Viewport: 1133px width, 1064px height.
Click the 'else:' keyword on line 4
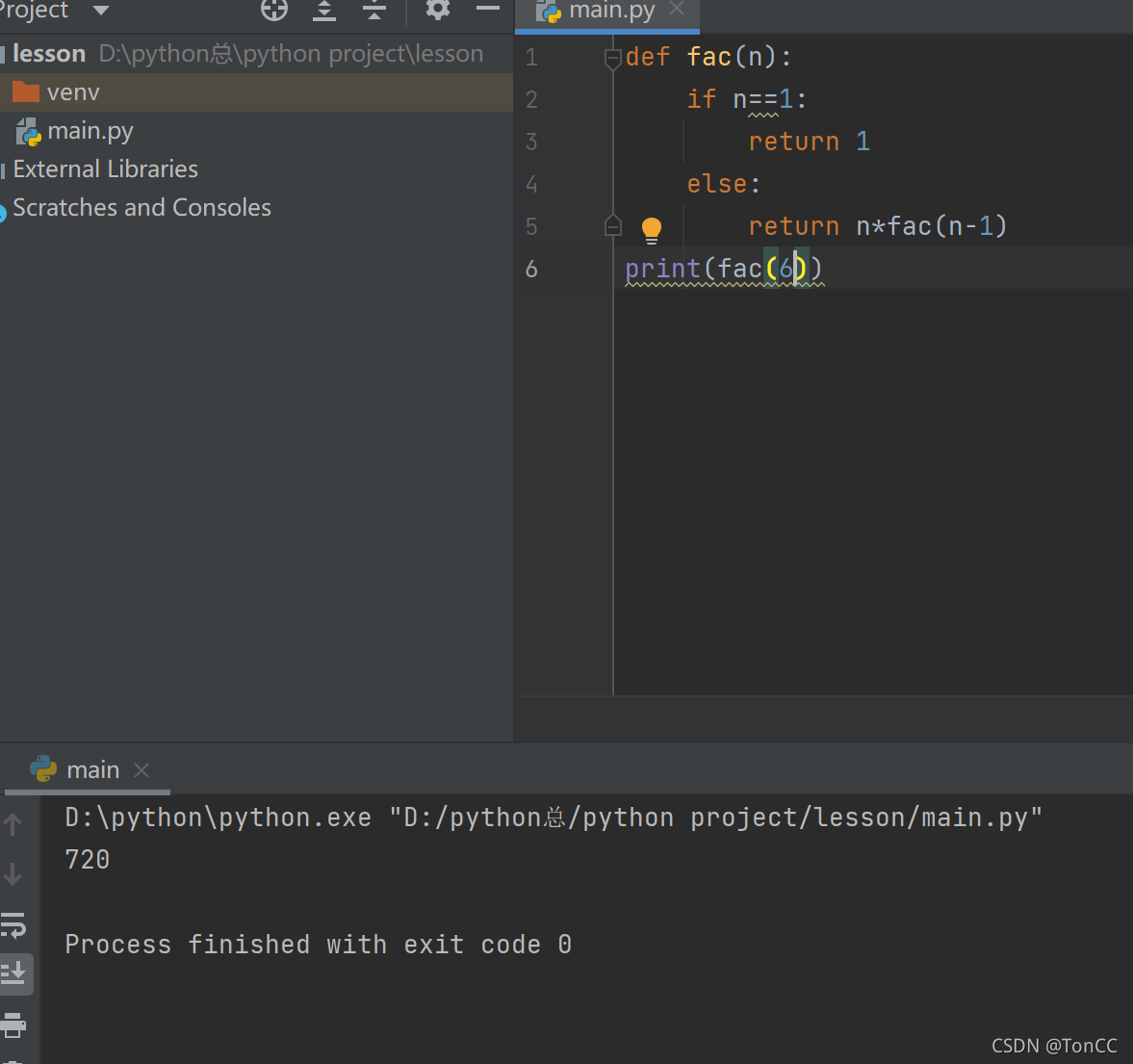pyautogui.click(x=723, y=184)
